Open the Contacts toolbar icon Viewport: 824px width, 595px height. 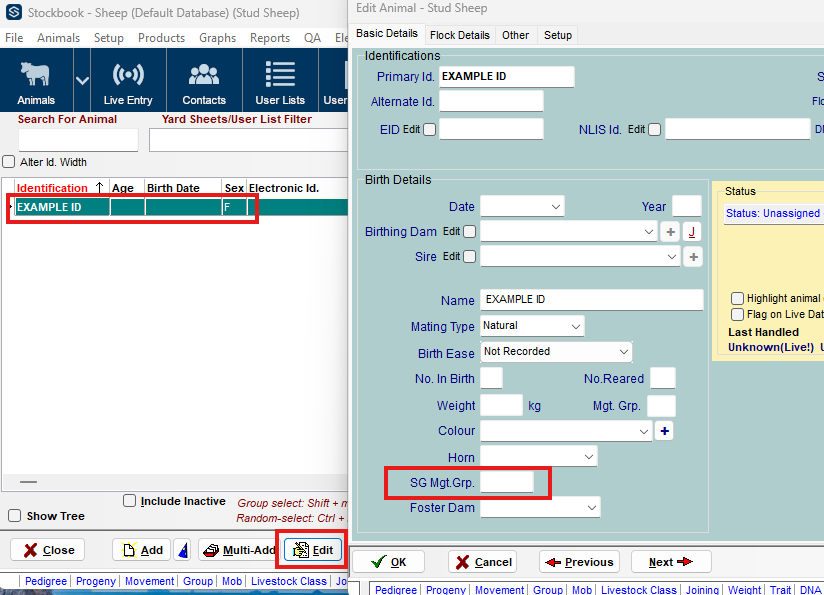tap(204, 82)
